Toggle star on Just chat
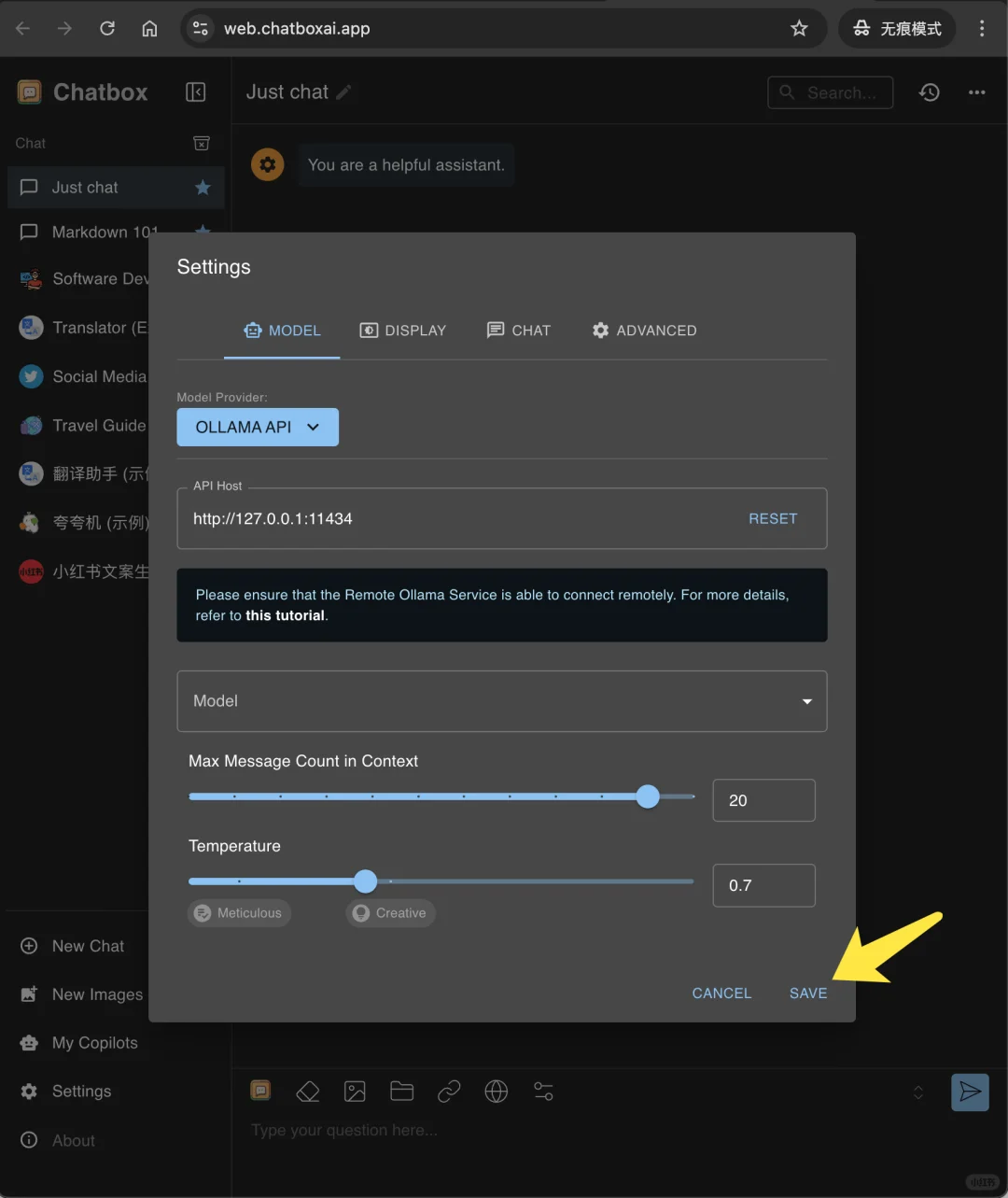Image resolution: width=1008 pixels, height=1198 pixels. click(203, 188)
